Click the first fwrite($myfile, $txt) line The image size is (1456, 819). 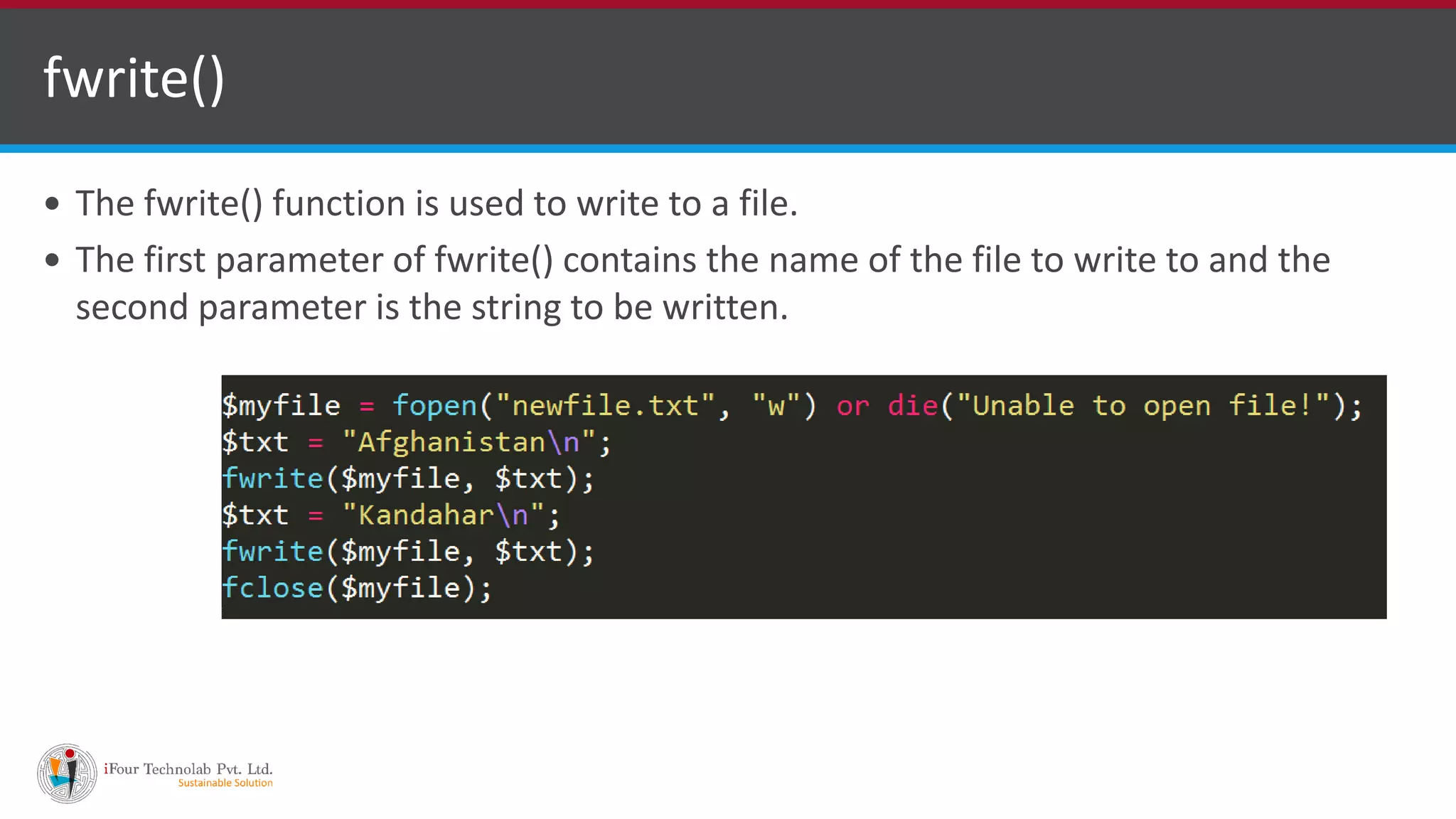tap(407, 478)
